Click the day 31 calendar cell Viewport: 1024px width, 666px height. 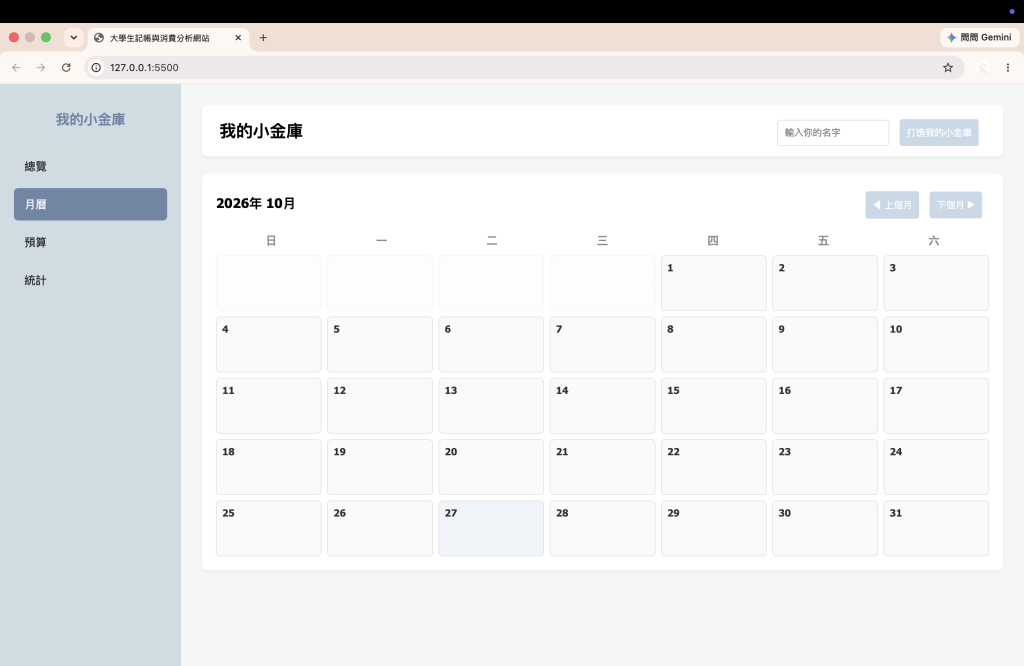pos(936,528)
